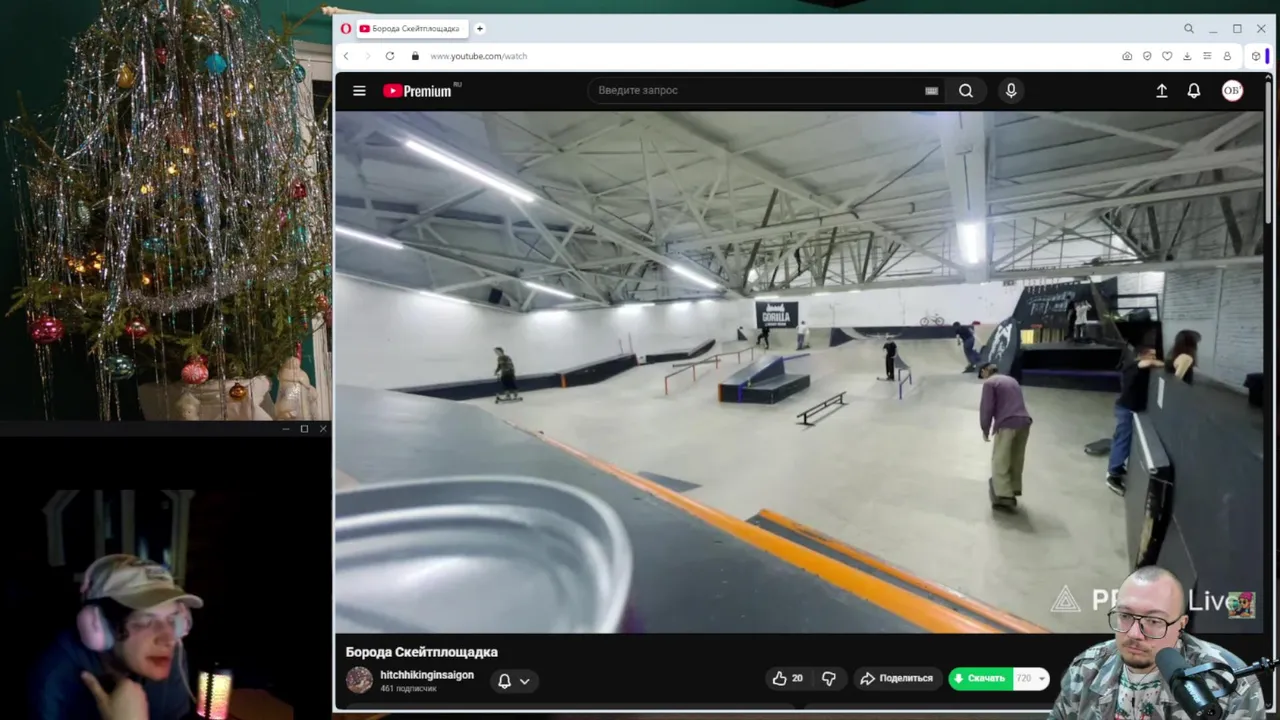Open YouTube hamburger guide menu
Viewport: 1280px width, 720px height.
coord(359,90)
